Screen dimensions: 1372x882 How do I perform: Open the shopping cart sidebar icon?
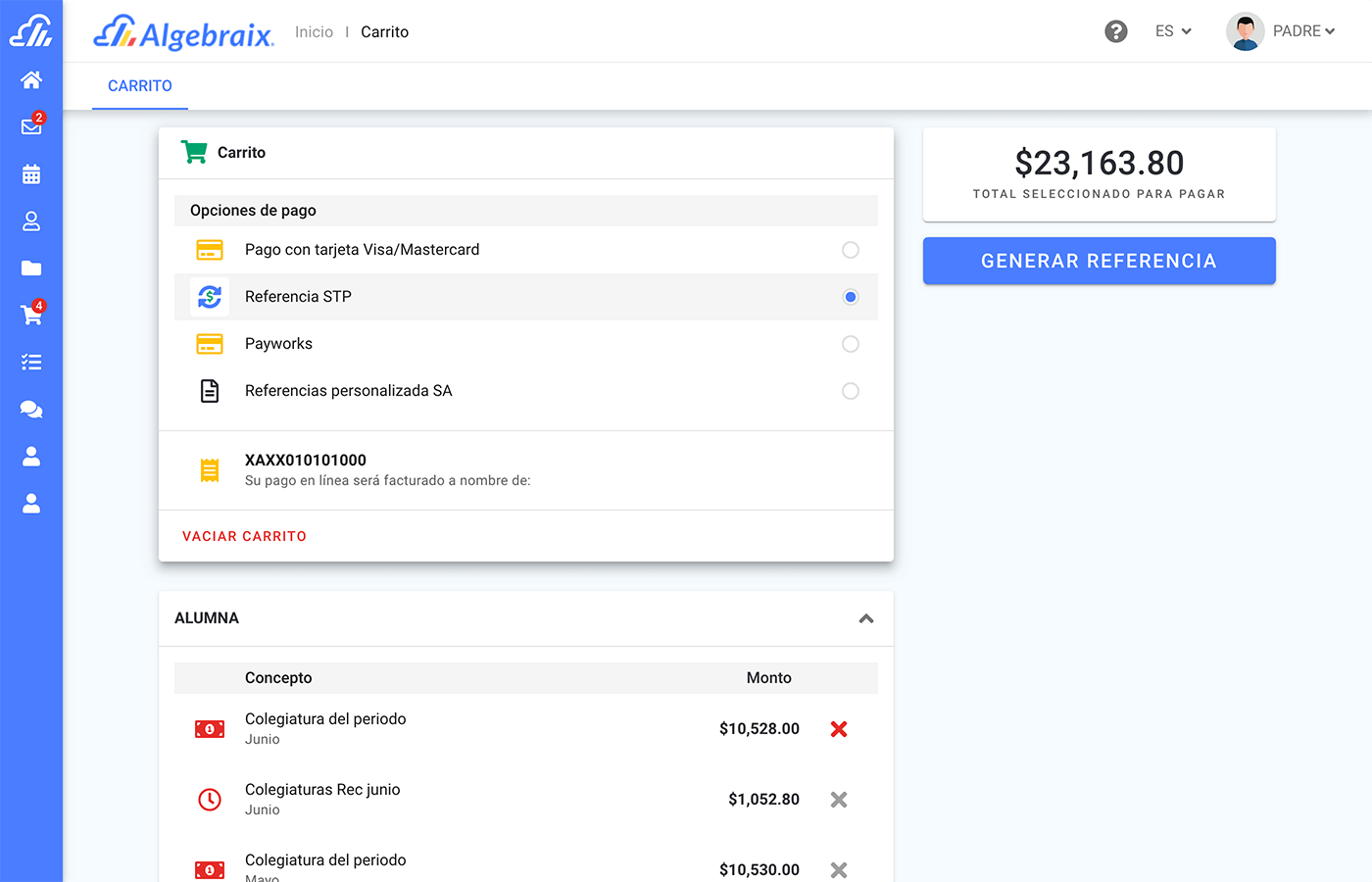tap(31, 315)
